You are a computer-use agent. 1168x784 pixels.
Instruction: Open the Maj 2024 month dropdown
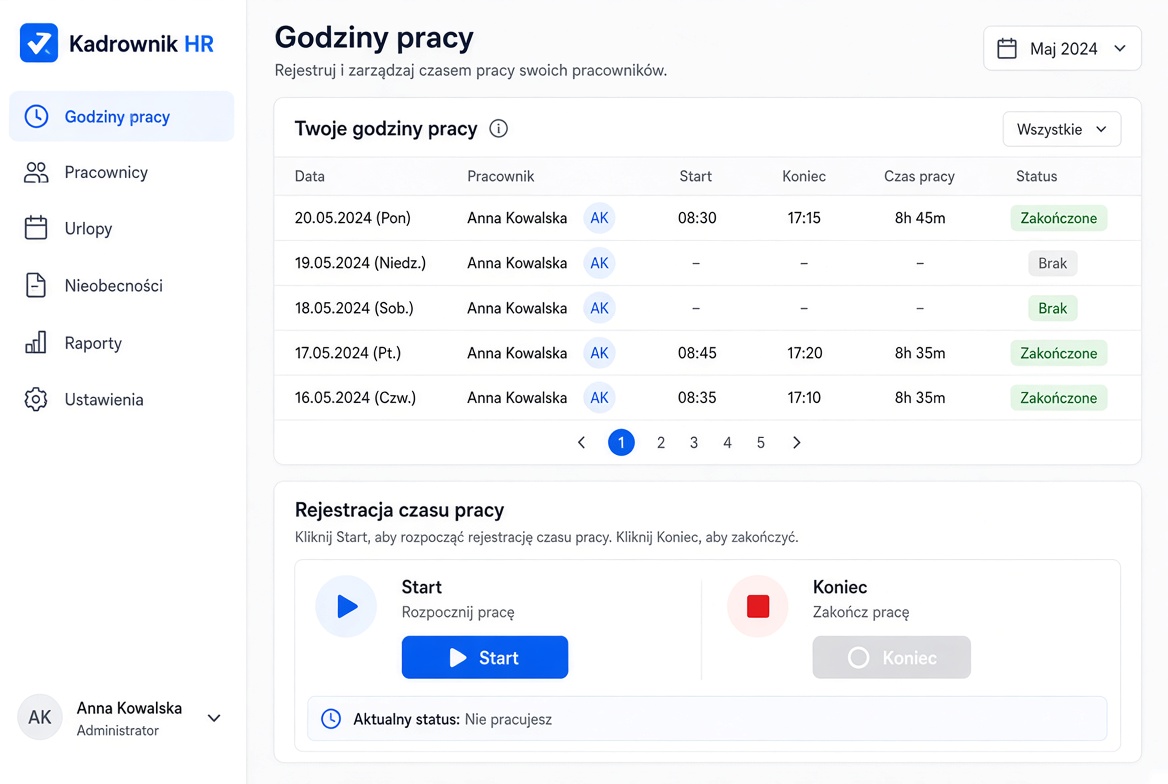[1062, 48]
